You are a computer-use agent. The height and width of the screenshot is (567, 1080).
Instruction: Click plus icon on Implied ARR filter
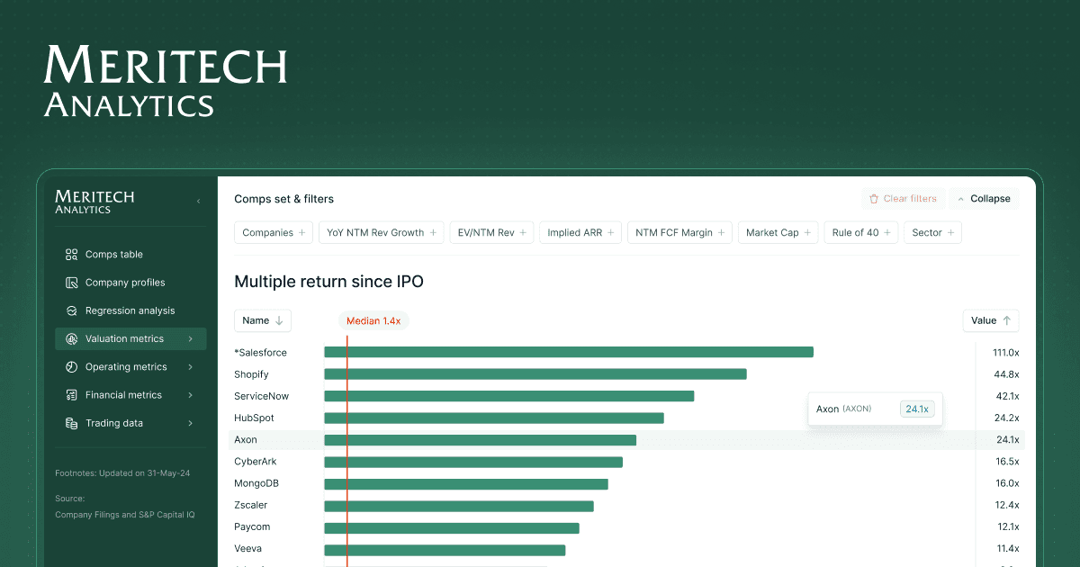click(x=610, y=233)
